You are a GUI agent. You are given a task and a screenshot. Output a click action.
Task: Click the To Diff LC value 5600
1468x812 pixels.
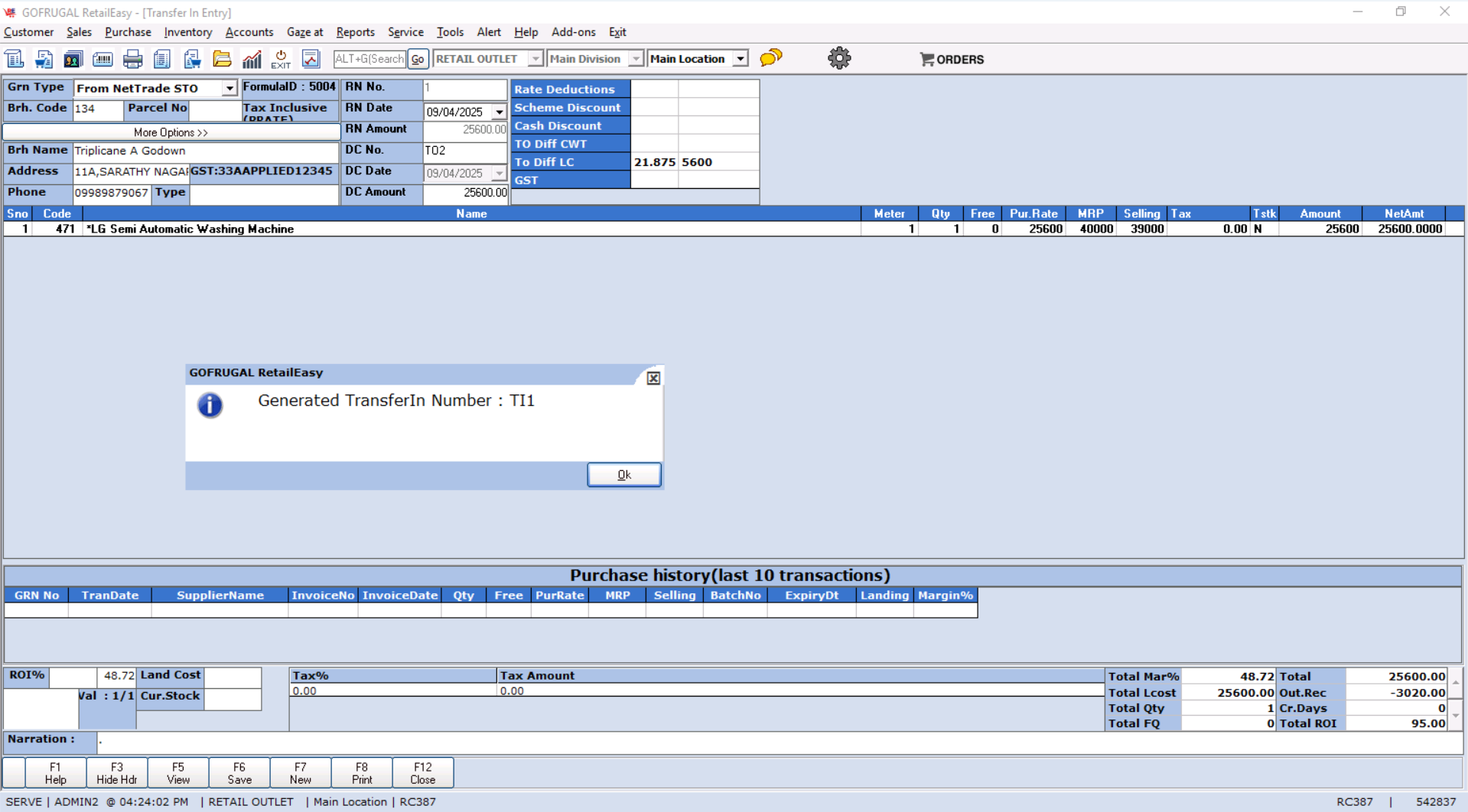(x=719, y=162)
